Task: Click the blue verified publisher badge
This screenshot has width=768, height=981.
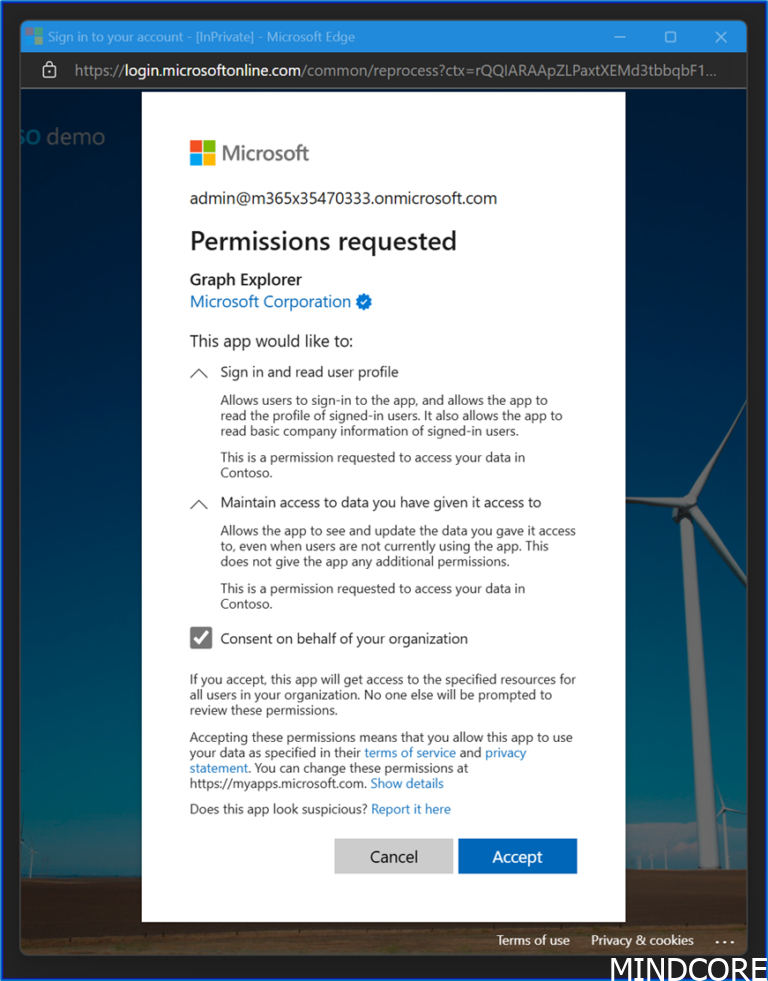Action: (x=363, y=301)
